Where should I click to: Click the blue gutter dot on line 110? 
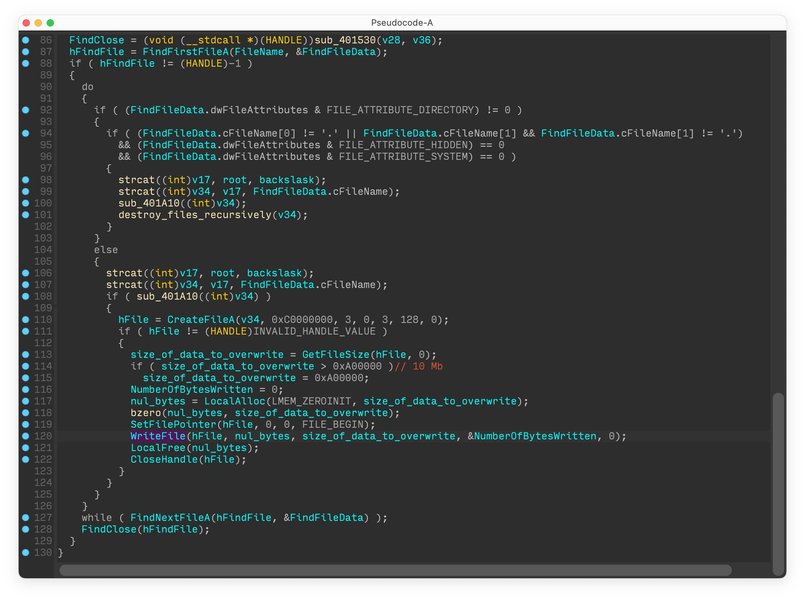click(x=25, y=320)
